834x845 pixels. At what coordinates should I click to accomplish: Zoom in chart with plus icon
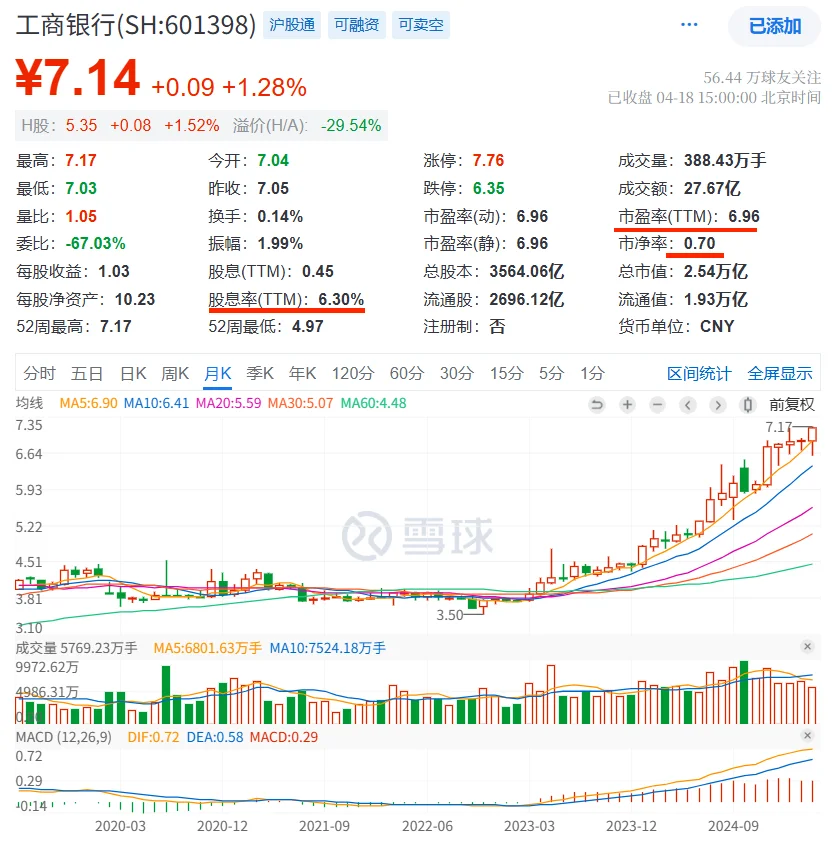click(627, 404)
